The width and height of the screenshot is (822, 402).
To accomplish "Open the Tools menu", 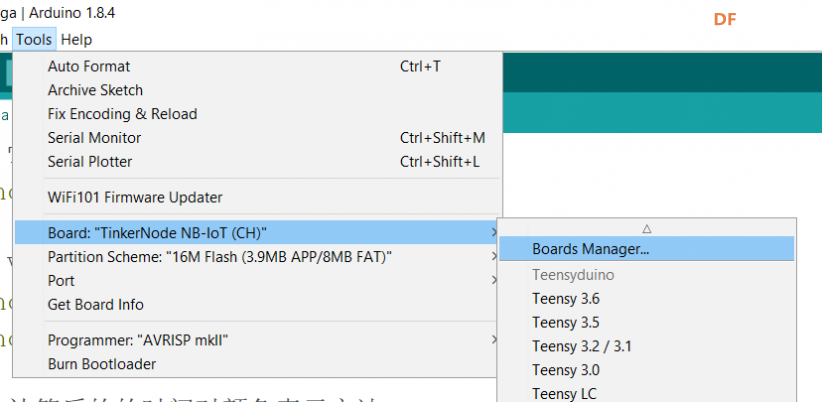I will [34, 40].
